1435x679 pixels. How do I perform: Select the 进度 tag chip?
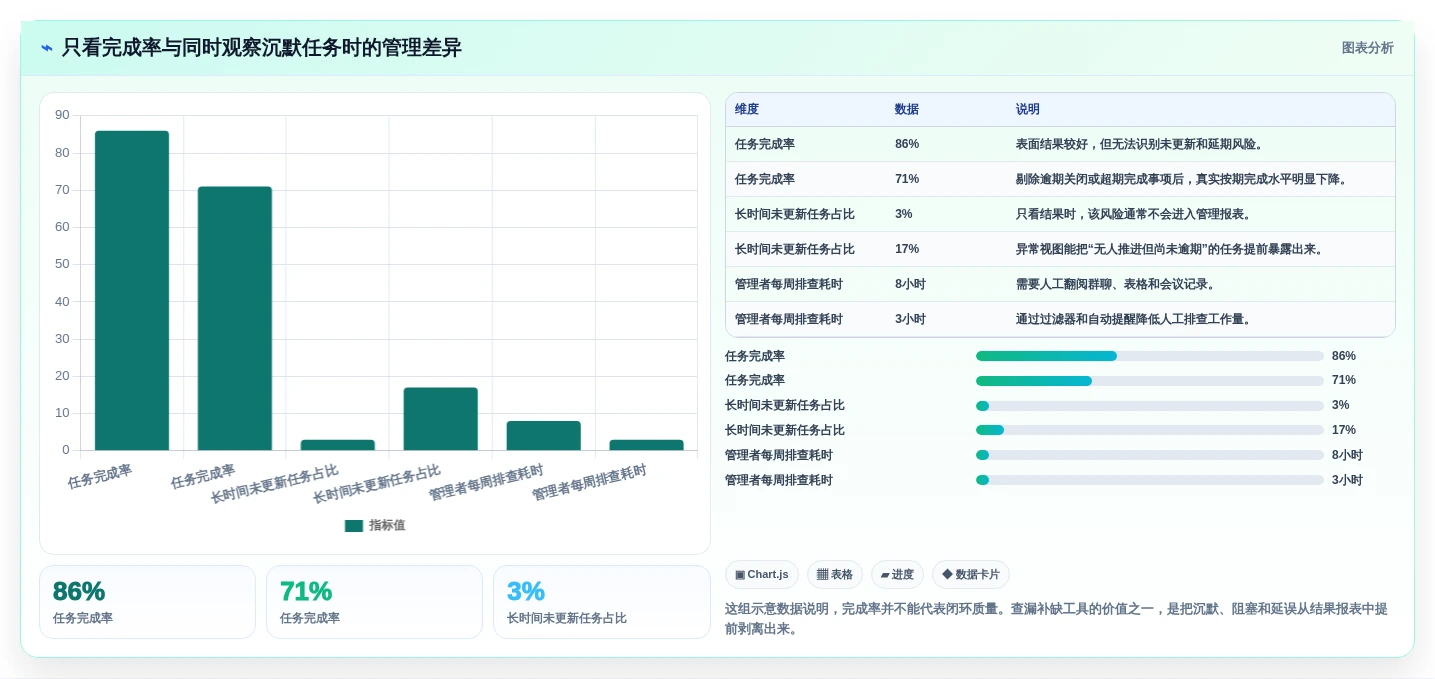897,575
